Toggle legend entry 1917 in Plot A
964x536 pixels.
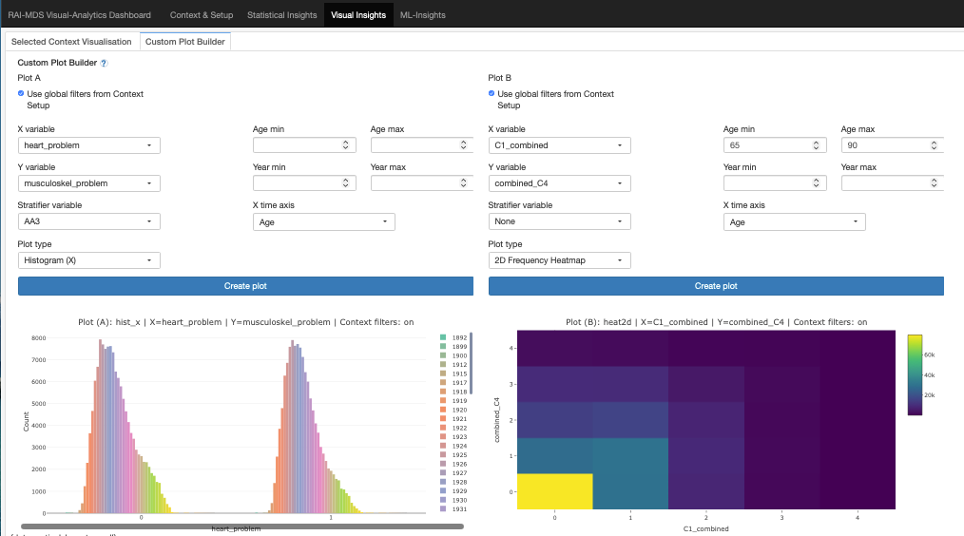pyautogui.click(x=454, y=383)
